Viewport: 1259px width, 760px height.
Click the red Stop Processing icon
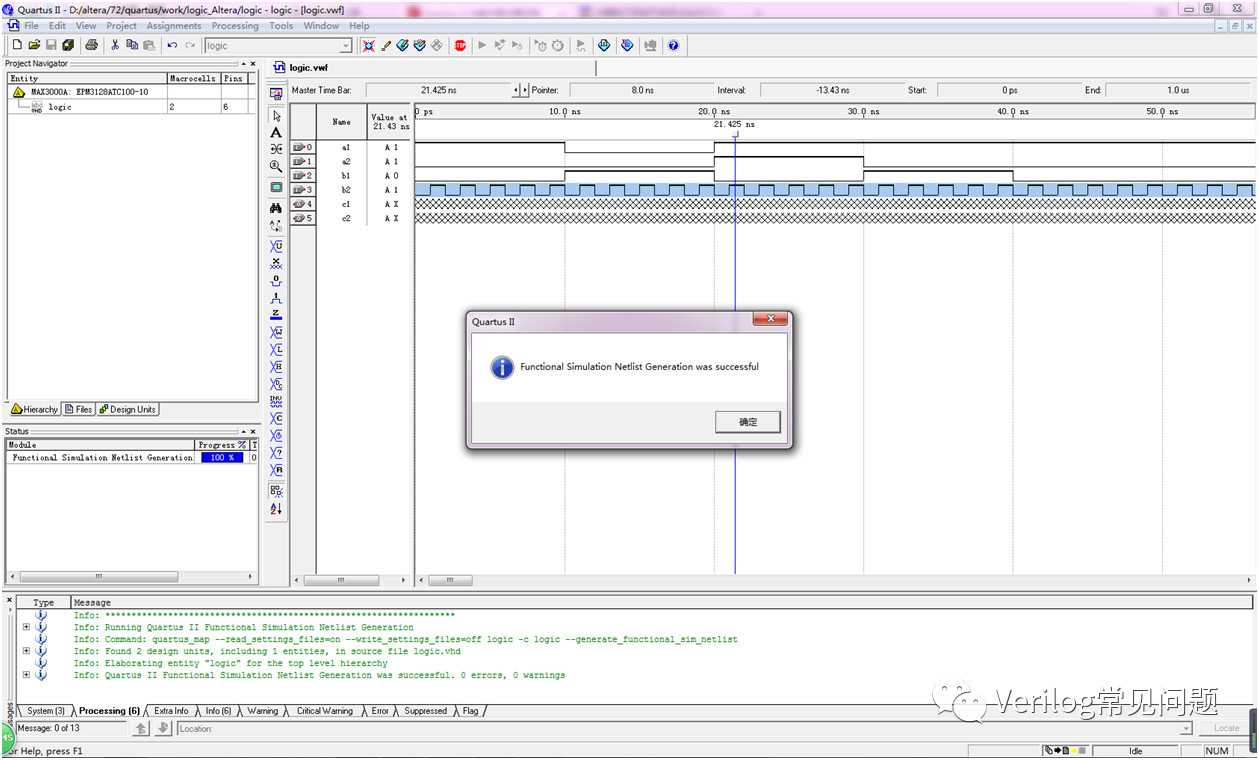coord(460,45)
